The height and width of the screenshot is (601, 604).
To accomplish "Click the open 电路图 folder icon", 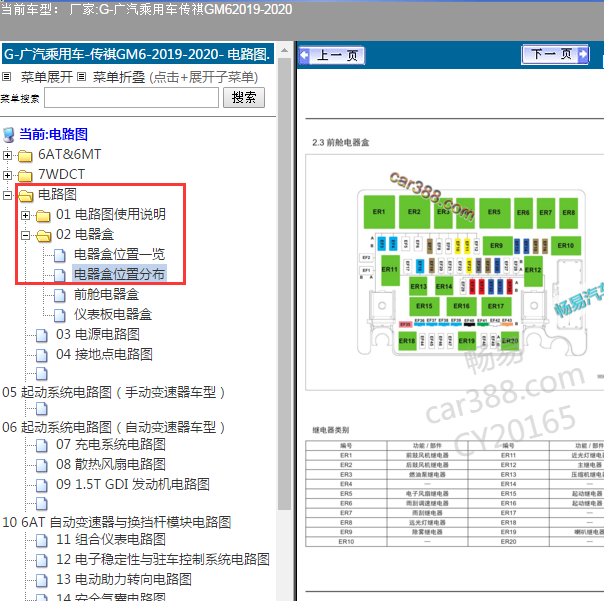I will (x=26, y=196).
